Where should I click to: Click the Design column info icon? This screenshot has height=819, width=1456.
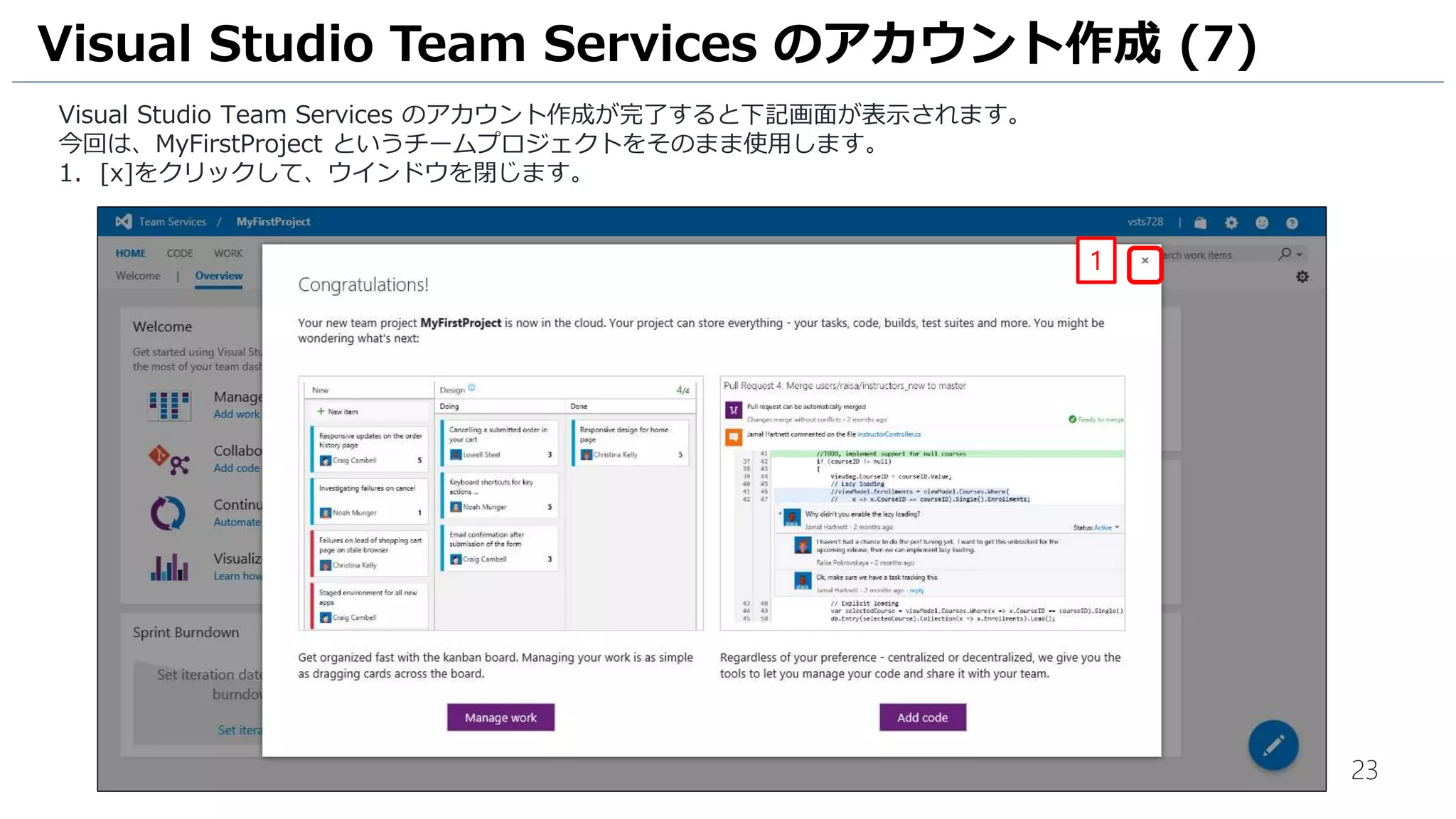pos(471,388)
